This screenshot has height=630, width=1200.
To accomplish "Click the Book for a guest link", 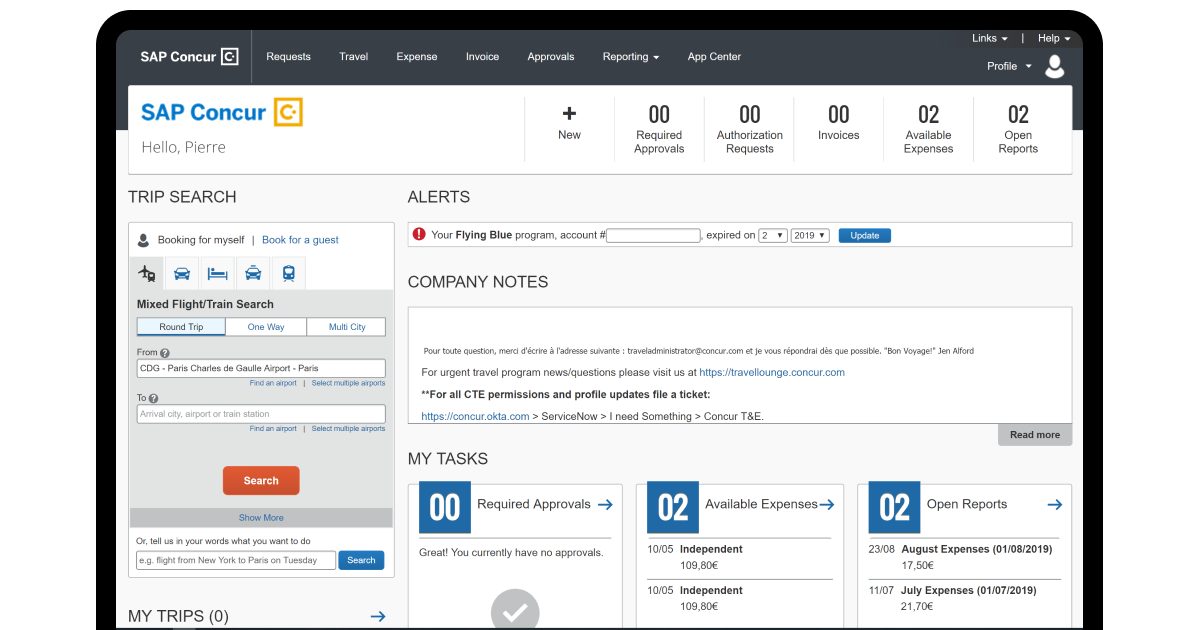I will coord(299,239).
